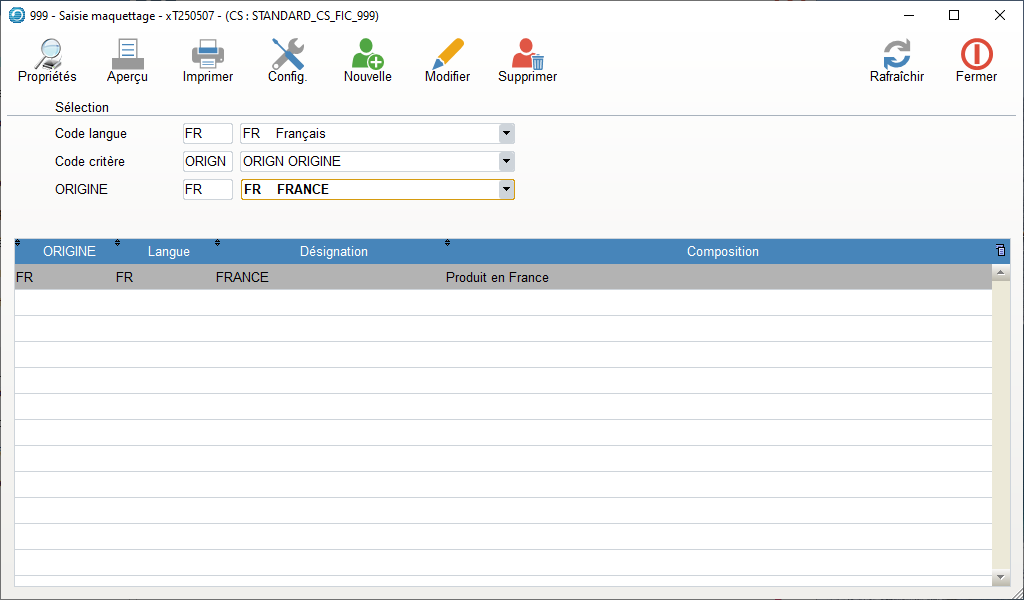Click the Aperçu preview icon
This screenshot has height=600, width=1024.
click(x=127, y=55)
